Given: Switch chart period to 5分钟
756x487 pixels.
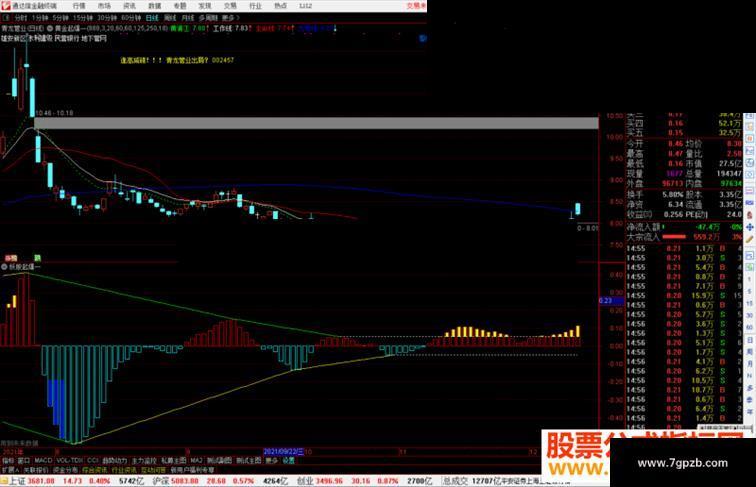Looking at the screenshot, I should (61, 18).
